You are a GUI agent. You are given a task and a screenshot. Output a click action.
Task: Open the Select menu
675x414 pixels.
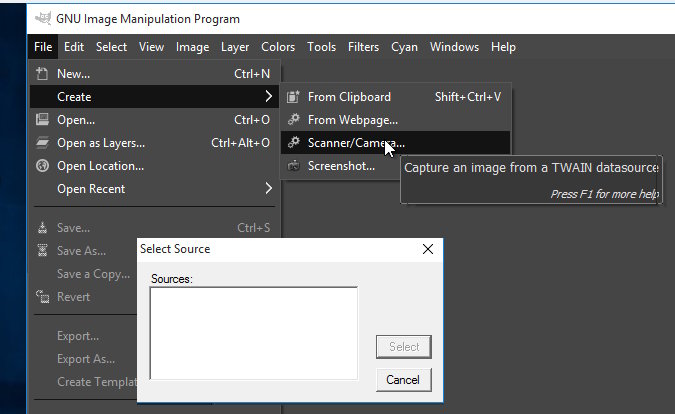click(x=111, y=46)
